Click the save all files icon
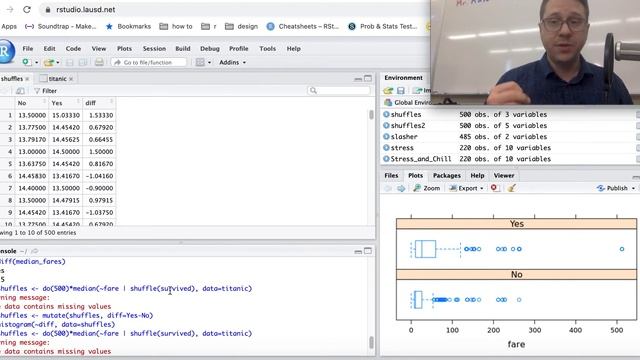Viewport: 640px width, 360px height. click(83, 62)
